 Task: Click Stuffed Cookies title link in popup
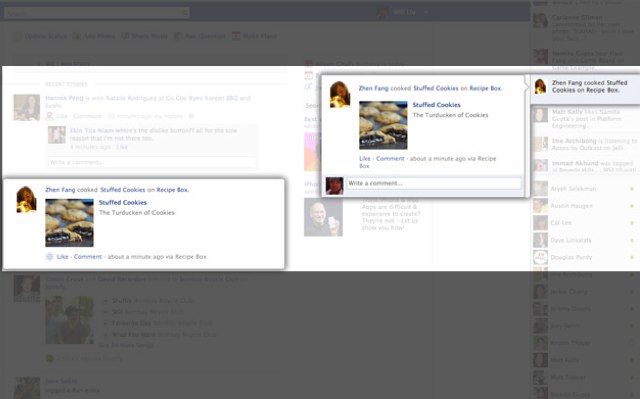coord(436,105)
